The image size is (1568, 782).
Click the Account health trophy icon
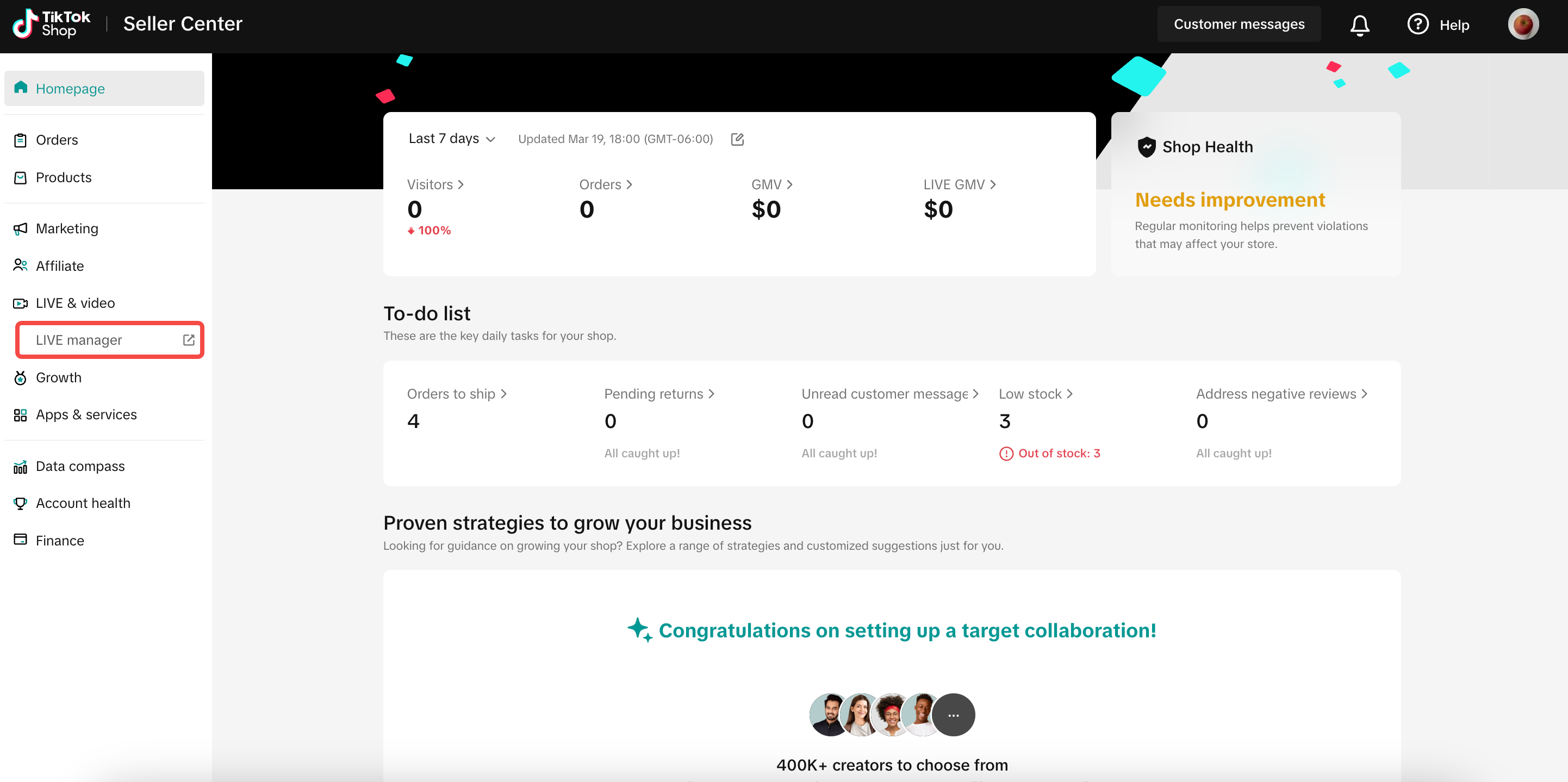coord(20,503)
